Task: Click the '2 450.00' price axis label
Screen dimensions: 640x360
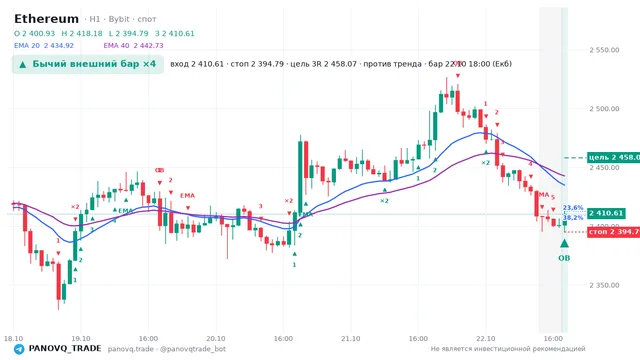Action: pos(604,168)
